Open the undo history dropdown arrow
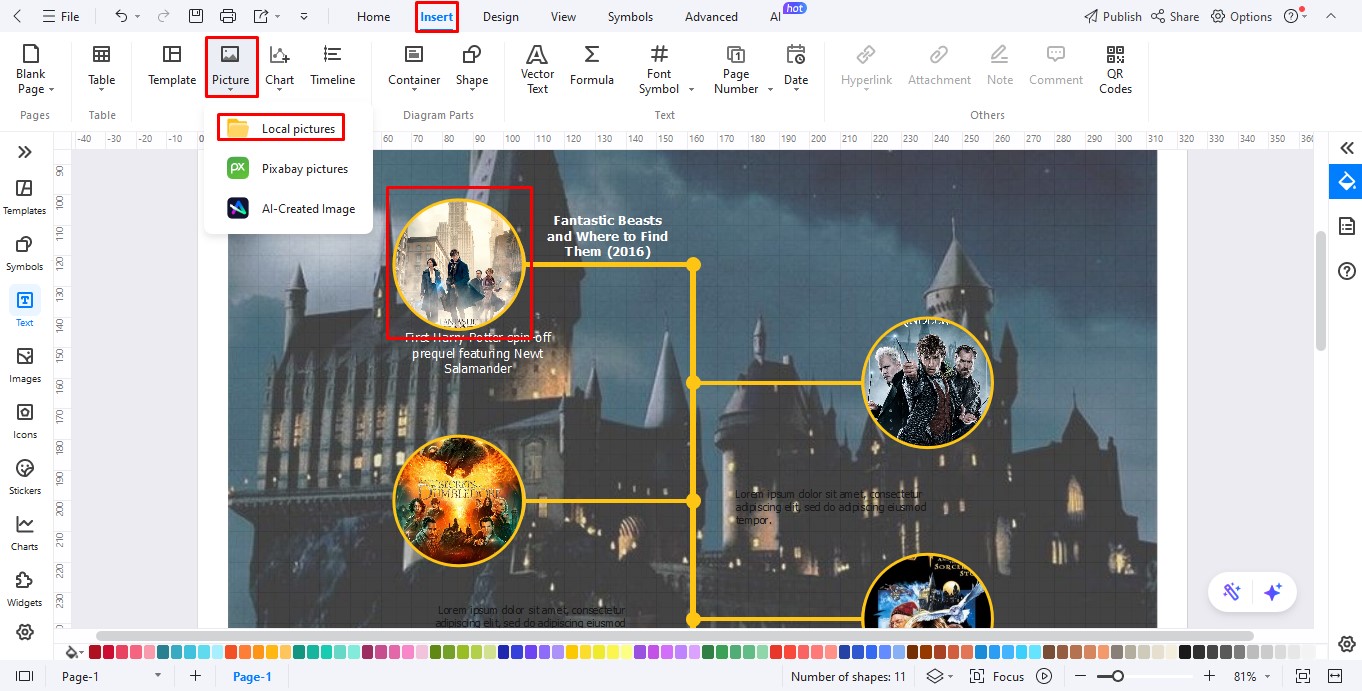 138,17
